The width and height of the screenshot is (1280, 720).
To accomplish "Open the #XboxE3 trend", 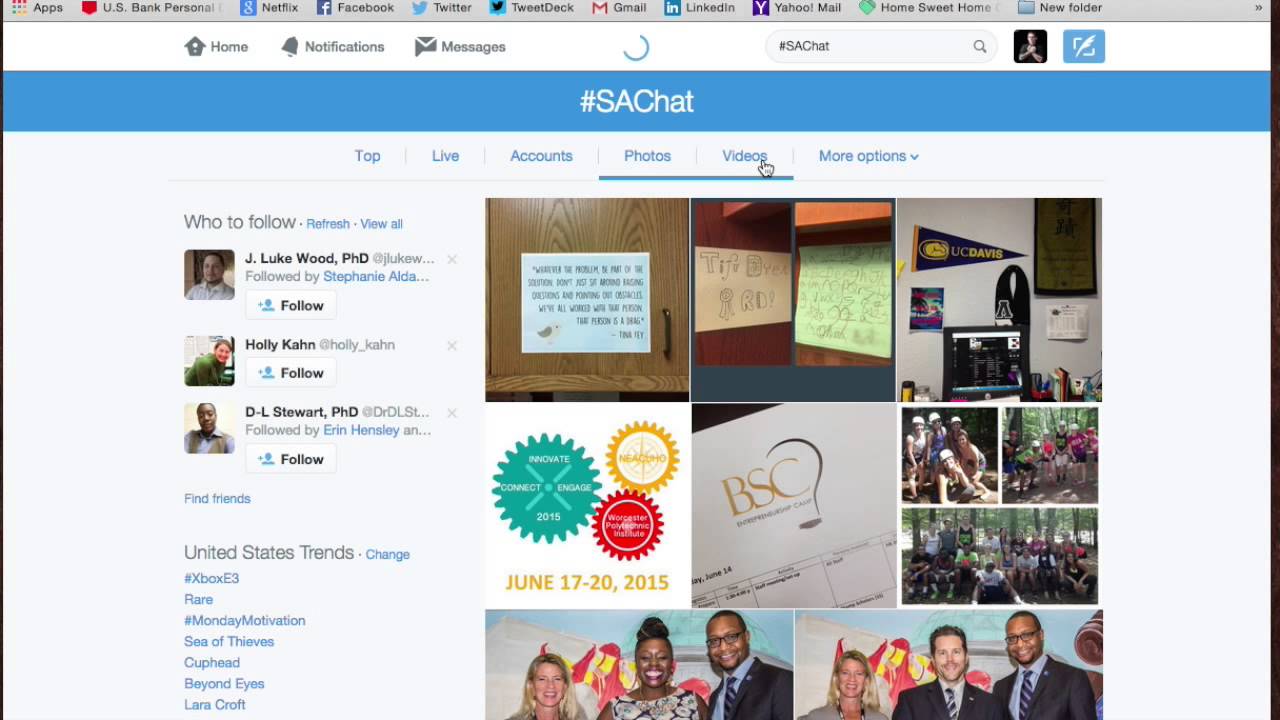I will [211, 578].
